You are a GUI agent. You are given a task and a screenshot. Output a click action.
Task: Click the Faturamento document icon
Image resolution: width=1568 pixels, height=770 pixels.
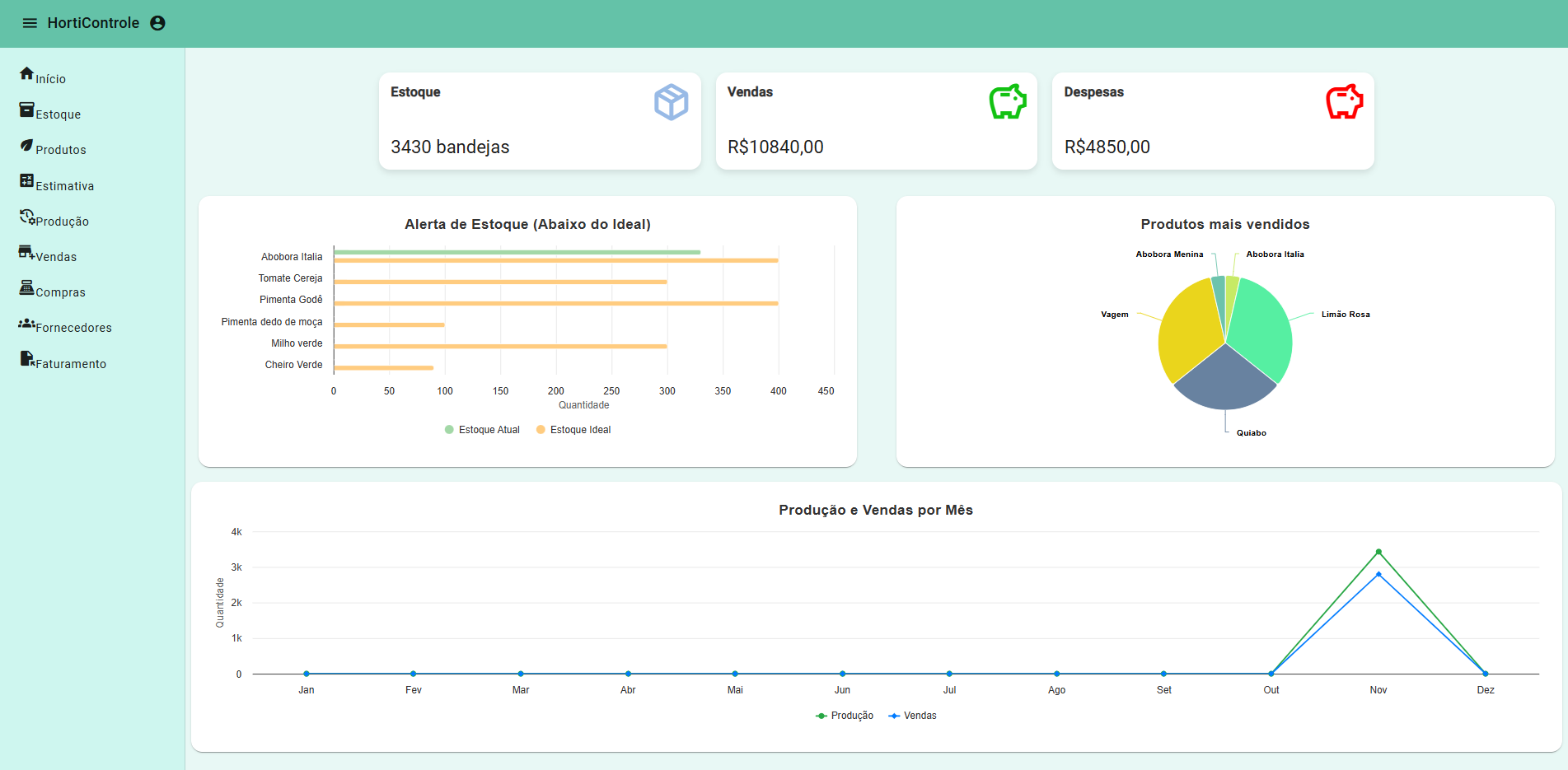(x=27, y=359)
